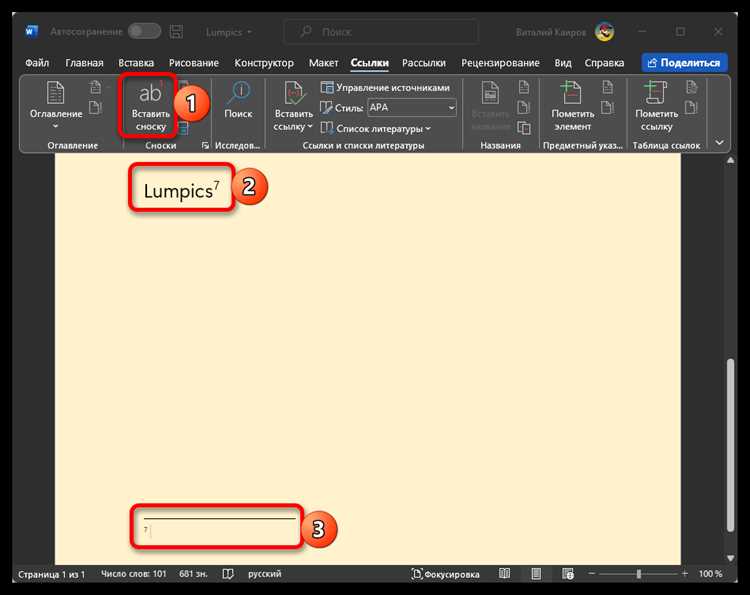Open the Стиль APA combo box
Image resolution: width=750 pixels, height=595 pixels.
[x=412, y=108]
